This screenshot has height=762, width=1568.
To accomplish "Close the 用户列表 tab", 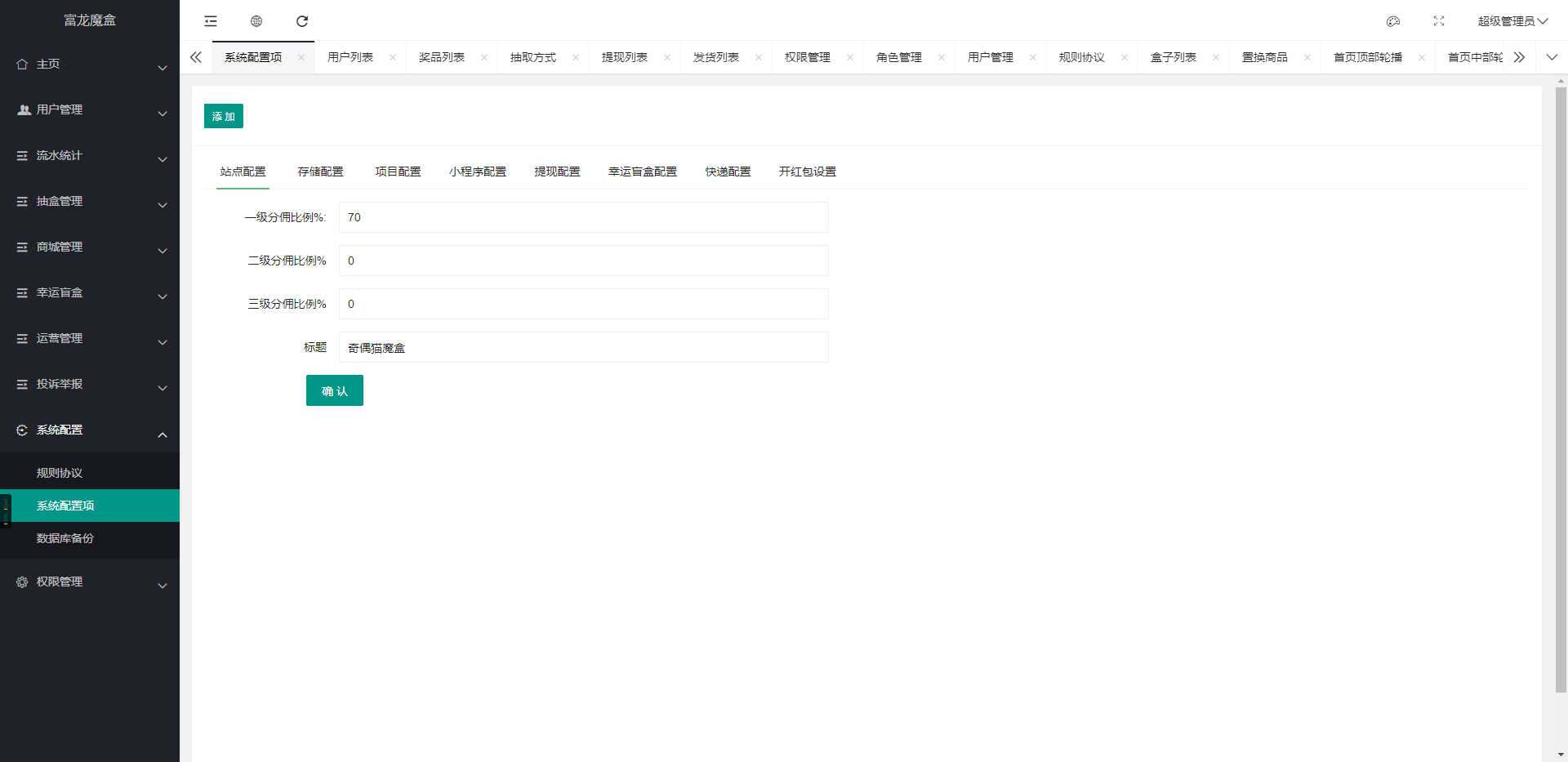I will click(x=393, y=57).
